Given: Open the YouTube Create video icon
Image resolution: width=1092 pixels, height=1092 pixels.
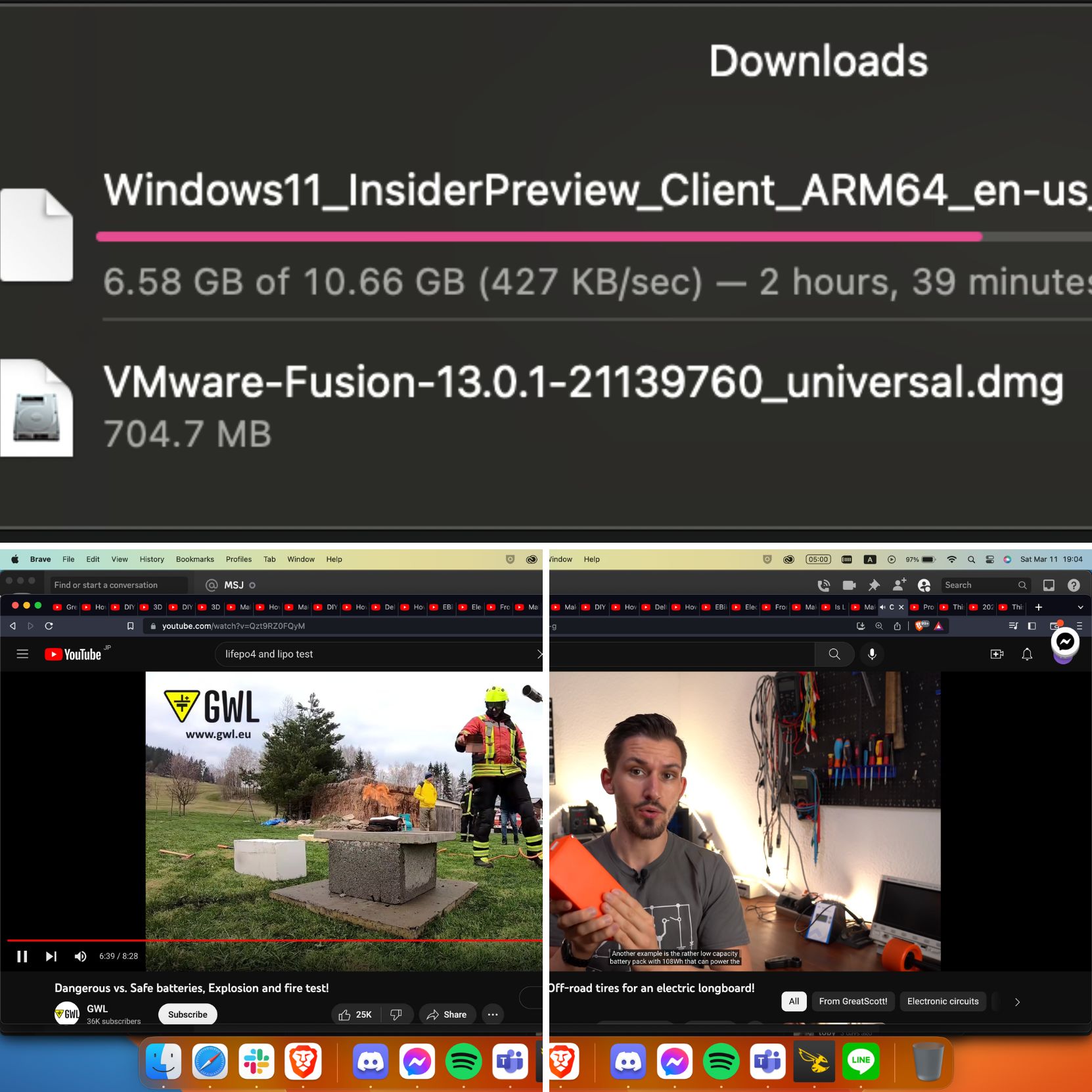Looking at the screenshot, I should (997, 654).
